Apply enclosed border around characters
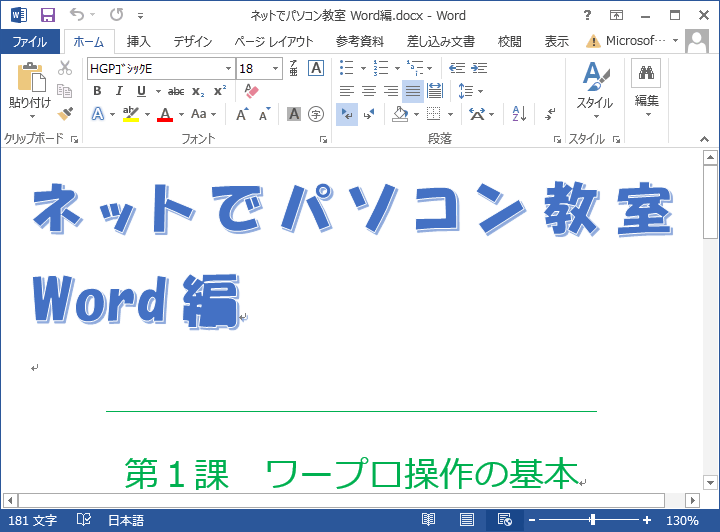The height and width of the screenshot is (532, 720). point(316,68)
